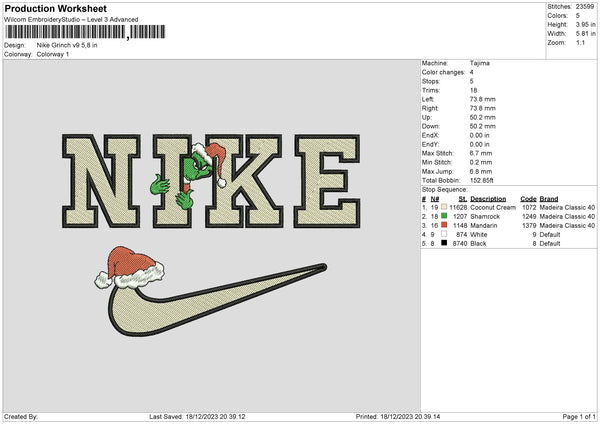Click the Shamrock green color swatch

(x=444, y=216)
